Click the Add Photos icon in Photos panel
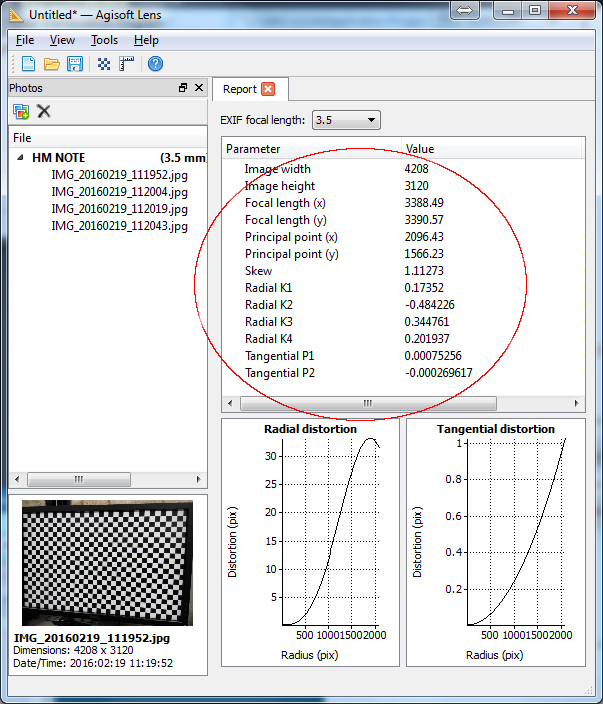This screenshot has height=704, width=603. click(21, 111)
